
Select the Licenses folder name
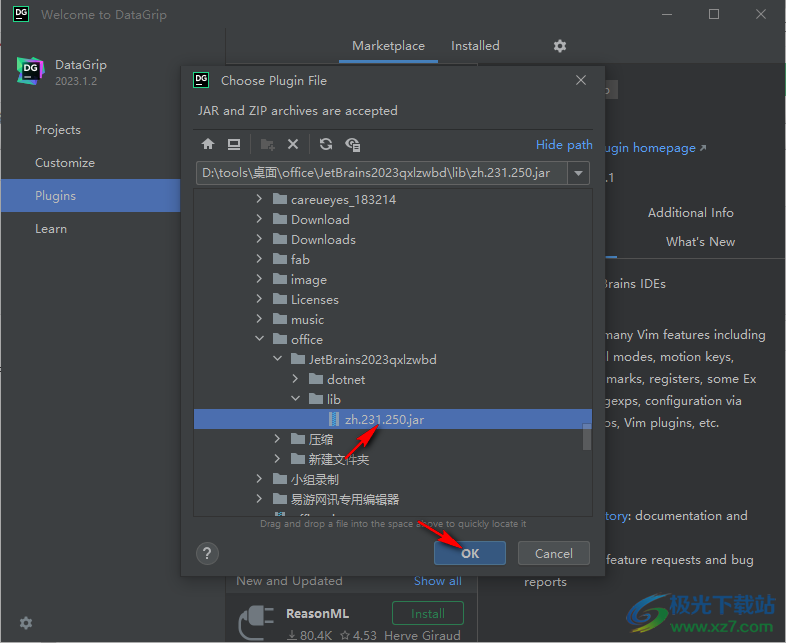(315, 300)
